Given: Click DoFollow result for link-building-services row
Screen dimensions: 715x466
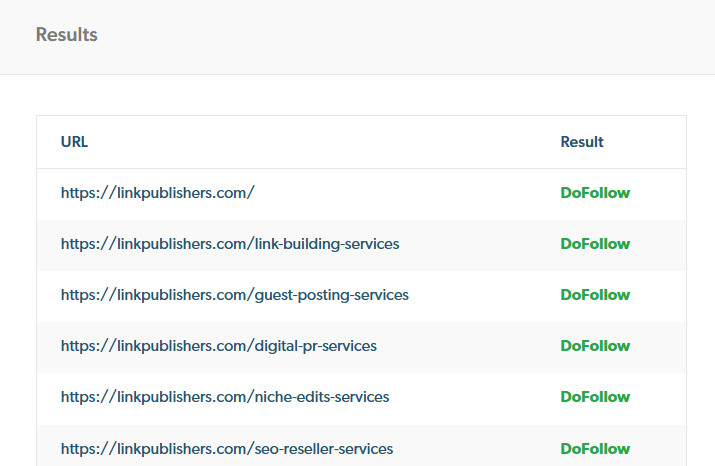Looking at the screenshot, I should pyautogui.click(x=595, y=244).
